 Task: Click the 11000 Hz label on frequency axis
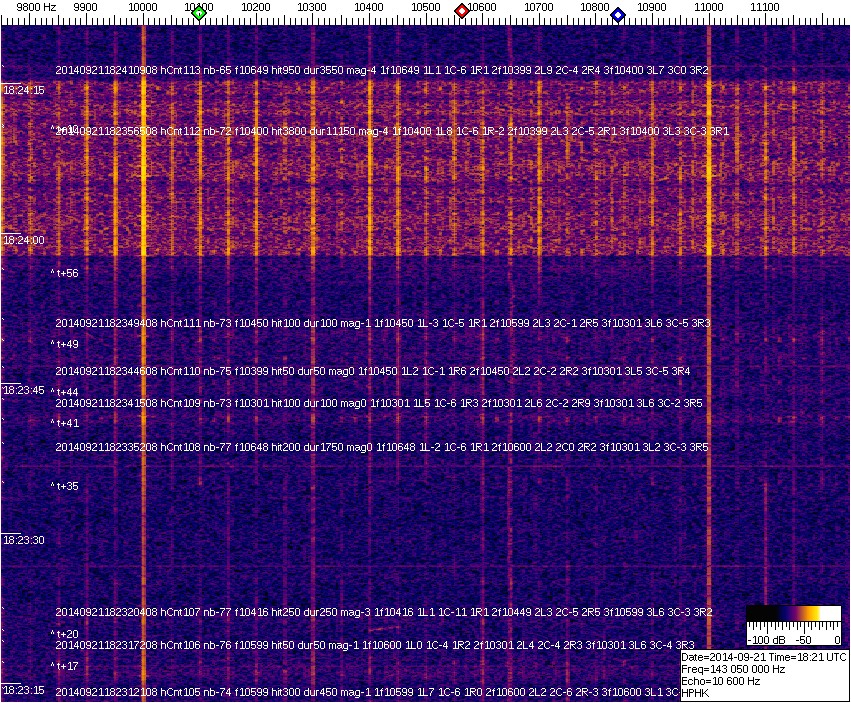(709, 7)
